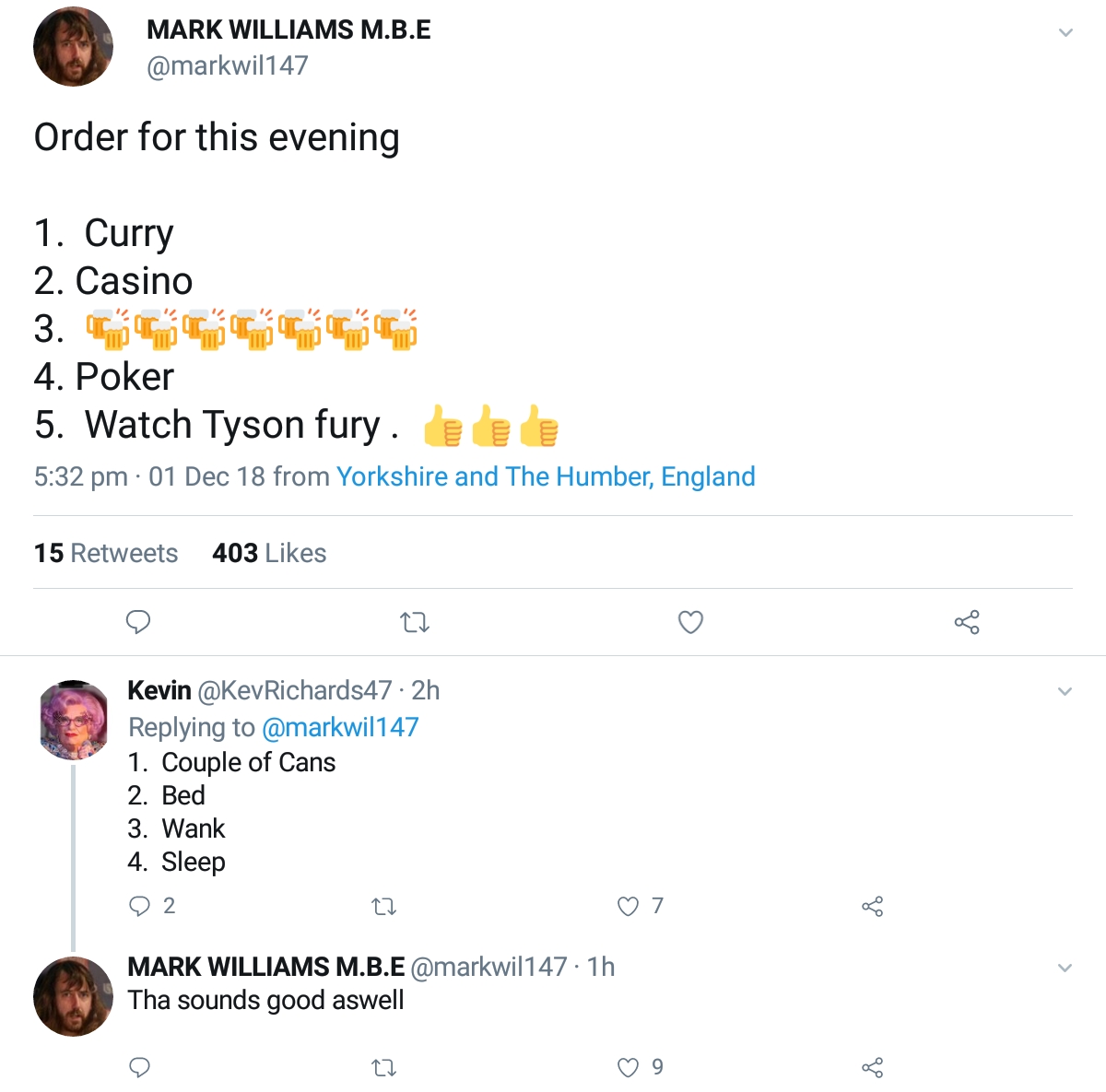Share the main tweet by Mark Williams

967,623
